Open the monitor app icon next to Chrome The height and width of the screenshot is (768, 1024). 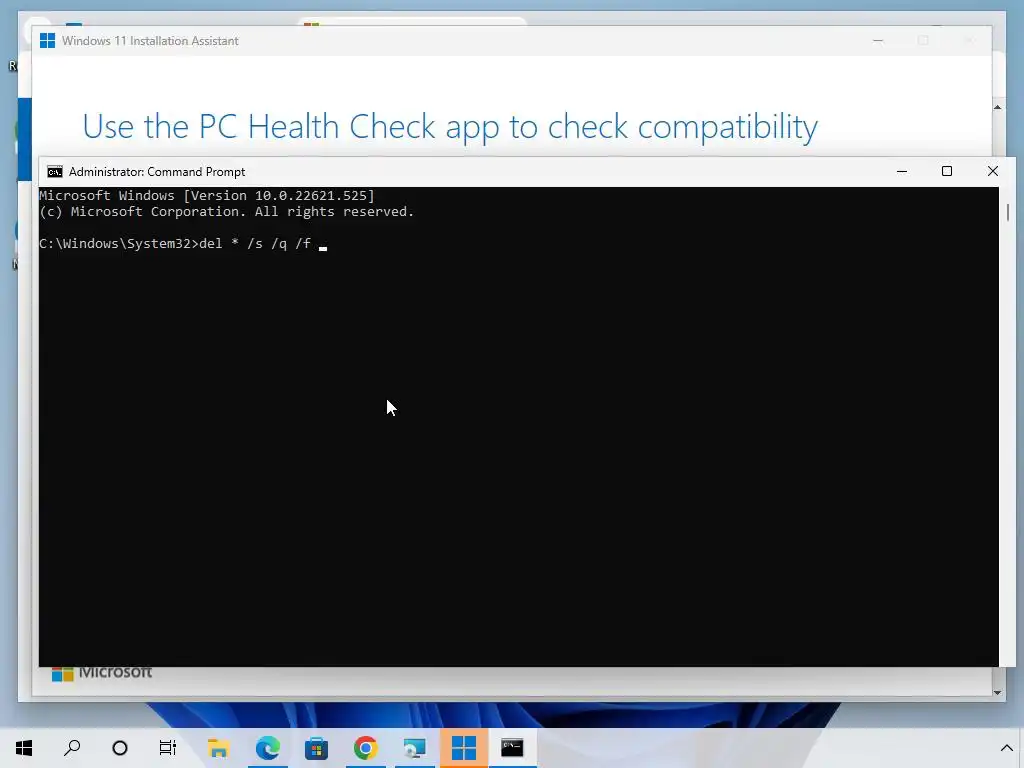[x=414, y=748]
